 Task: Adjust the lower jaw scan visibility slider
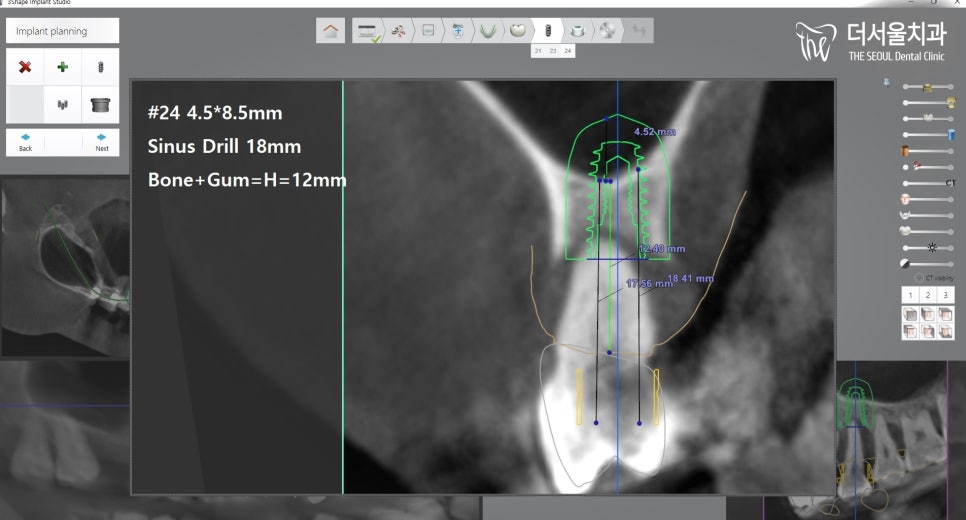point(927,215)
